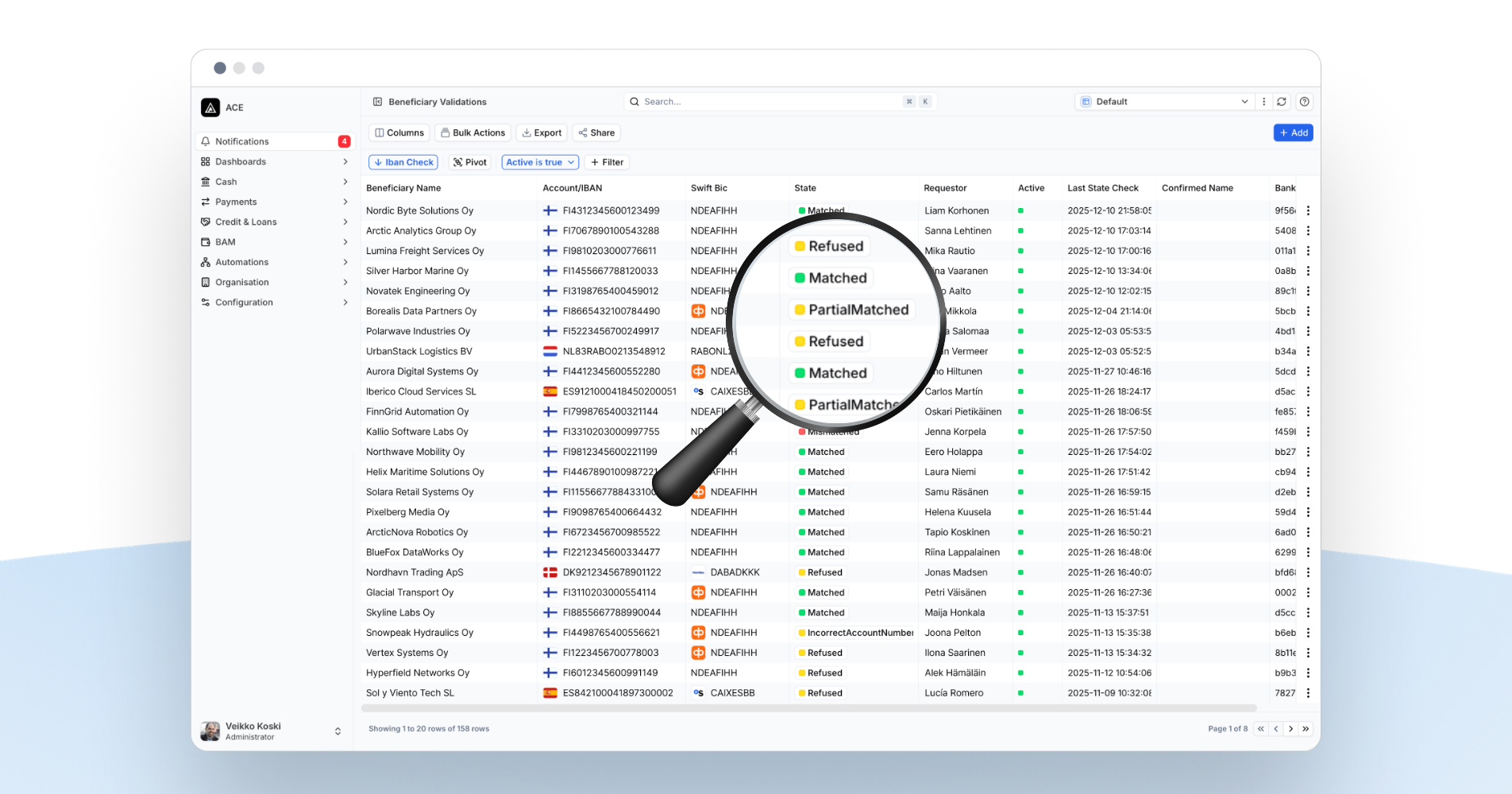1512x794 pixels.
Task: Sort by Requestor column header
Action: 945,188
